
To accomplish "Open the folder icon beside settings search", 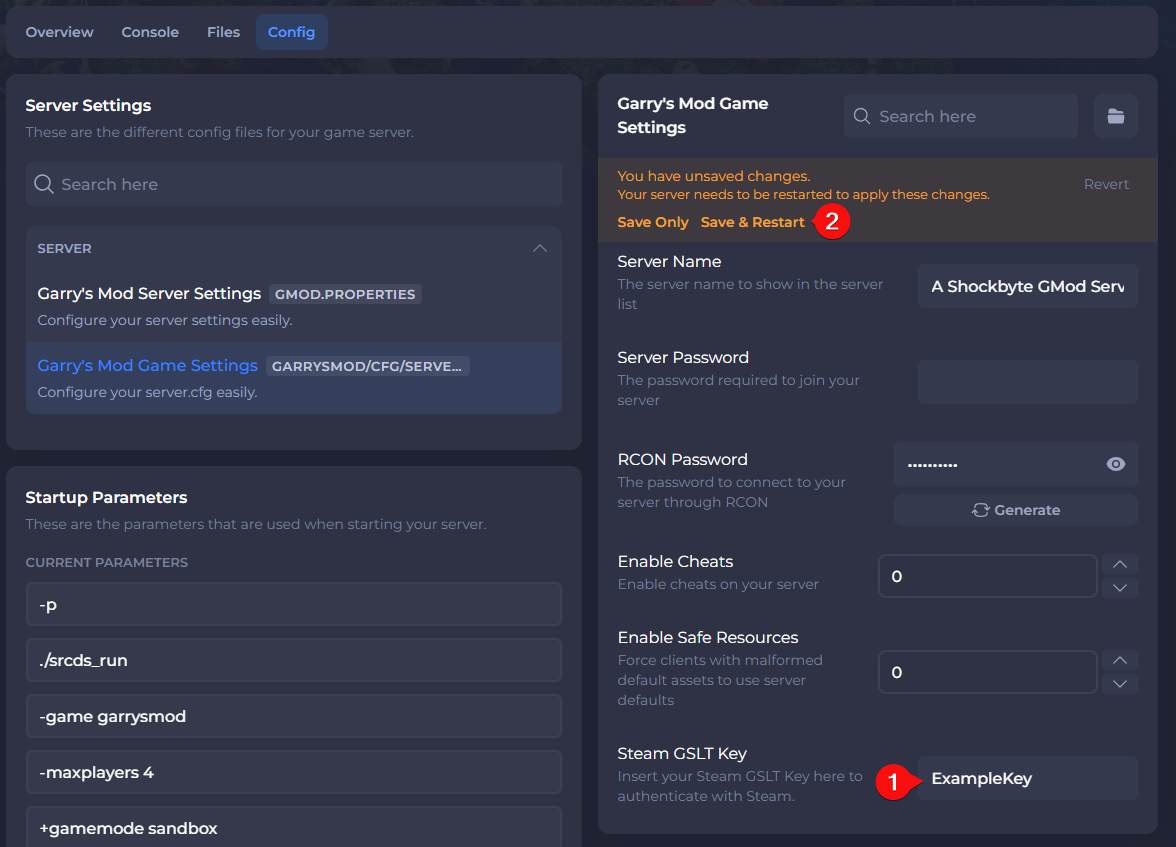I will click(x=1115, y=116).
